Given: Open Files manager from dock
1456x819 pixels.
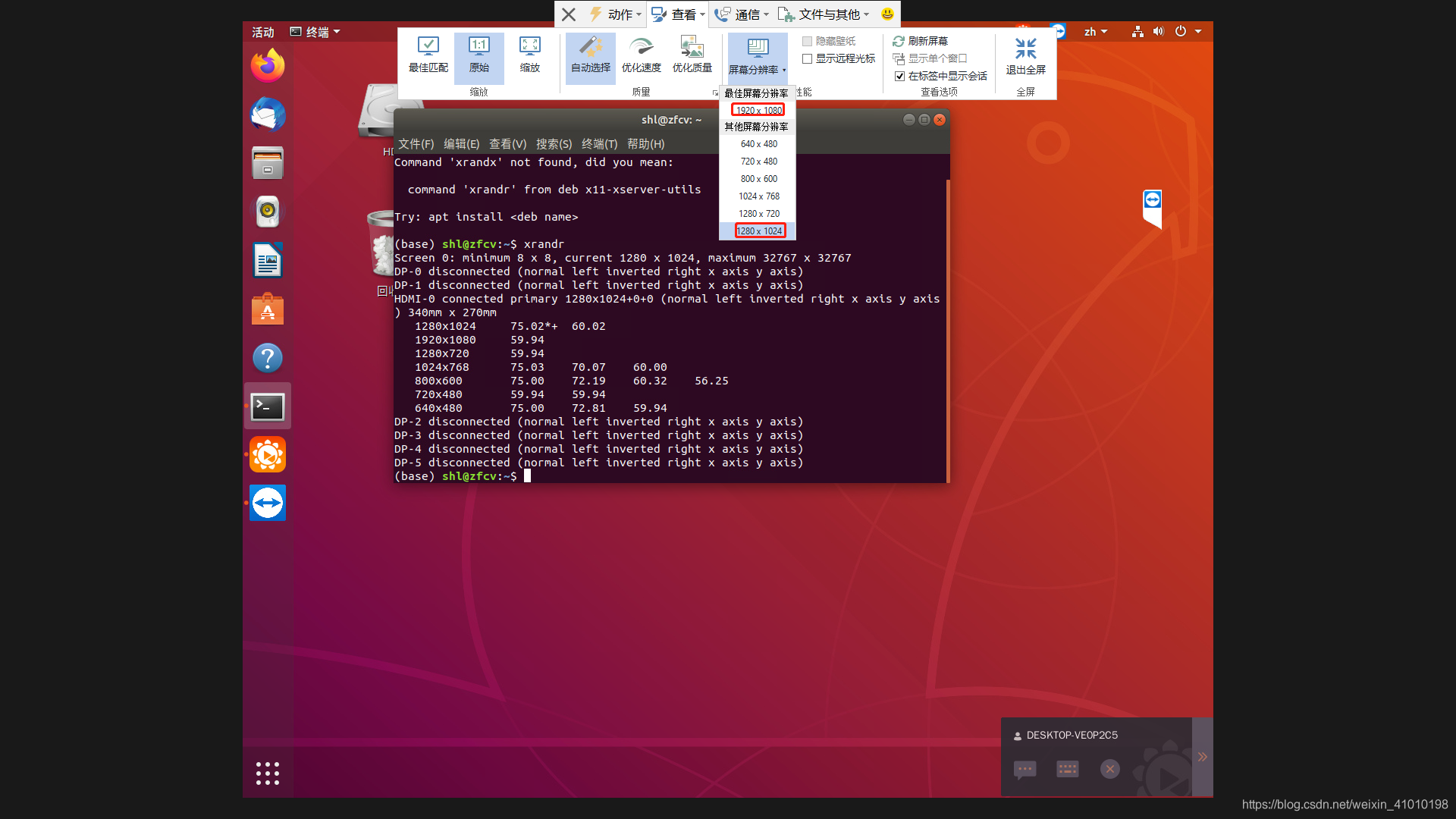Looking at the screenshot, I should coord(268,163).
